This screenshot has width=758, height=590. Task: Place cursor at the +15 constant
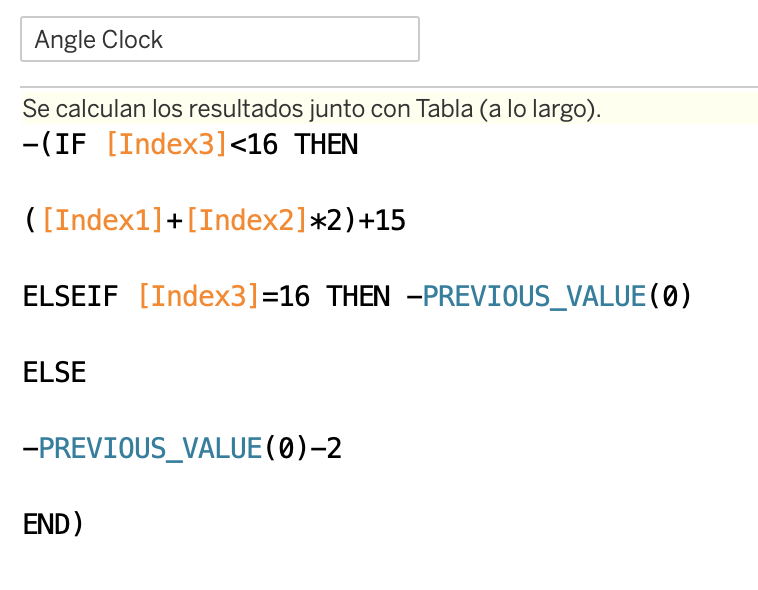point(383,221)
